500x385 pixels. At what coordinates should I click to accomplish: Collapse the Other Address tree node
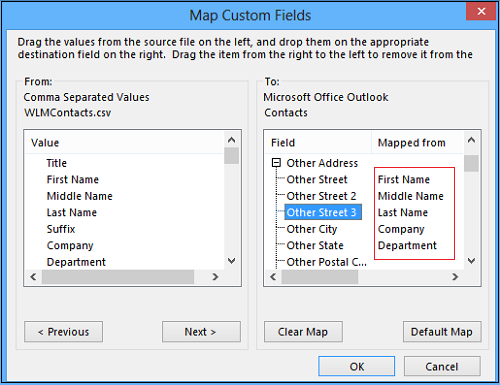pos(276,163)
